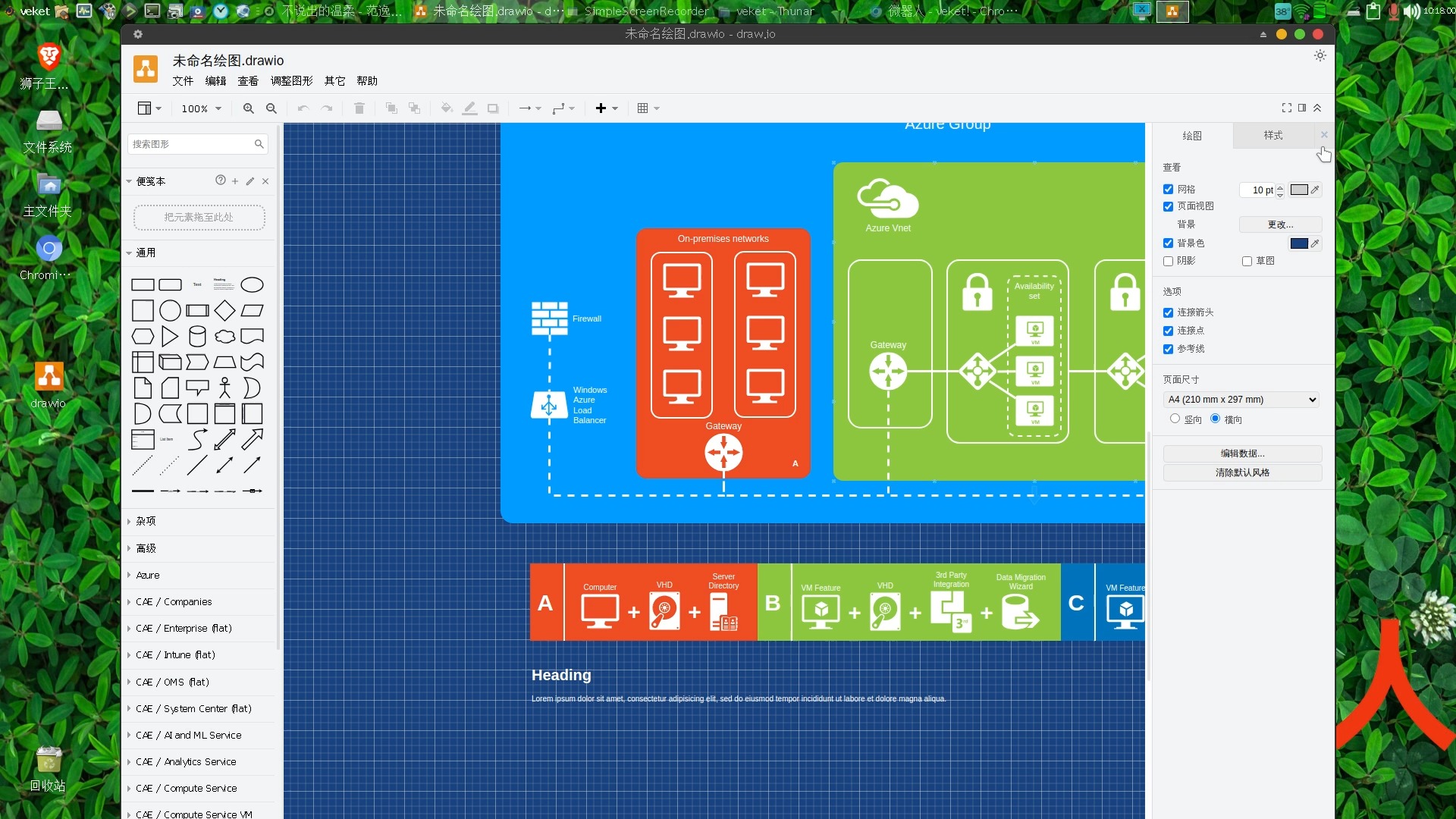The image size is (1456, 819).
Task: Click the 编辑数据... button
Action: click(1242, 453)
